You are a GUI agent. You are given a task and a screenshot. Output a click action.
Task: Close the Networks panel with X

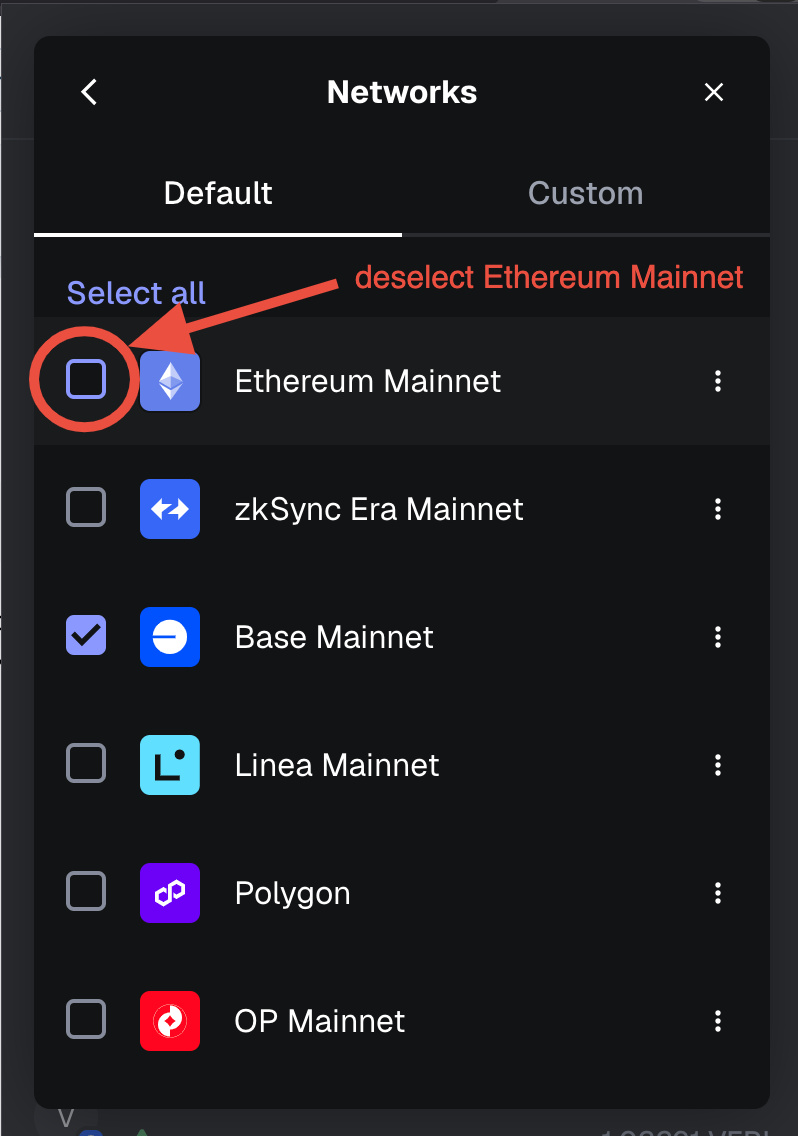714,92
